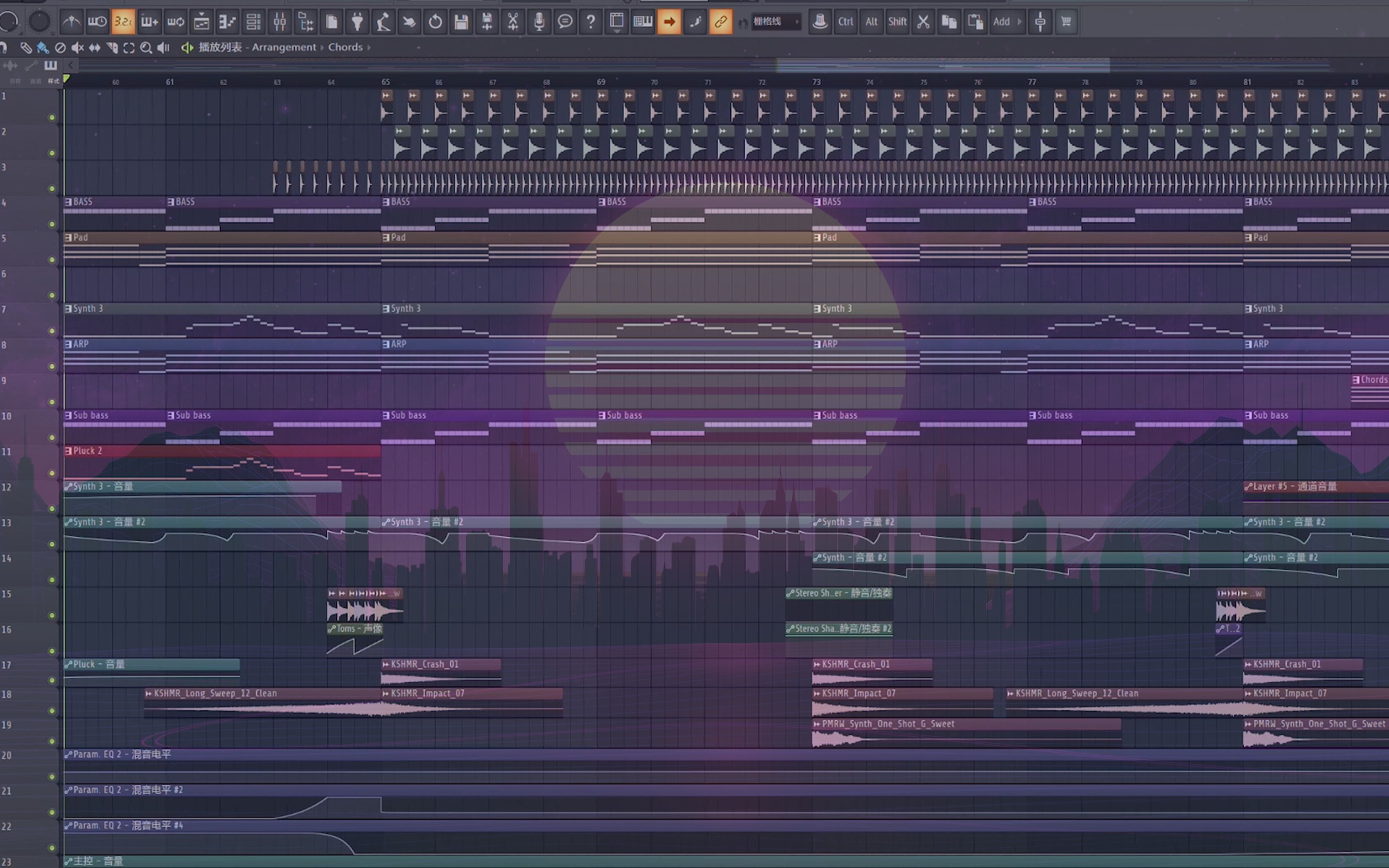This screenshot has height=868, width=1389.
Task: Open the Mixer from the main toolbar
Action: point(280,22)
